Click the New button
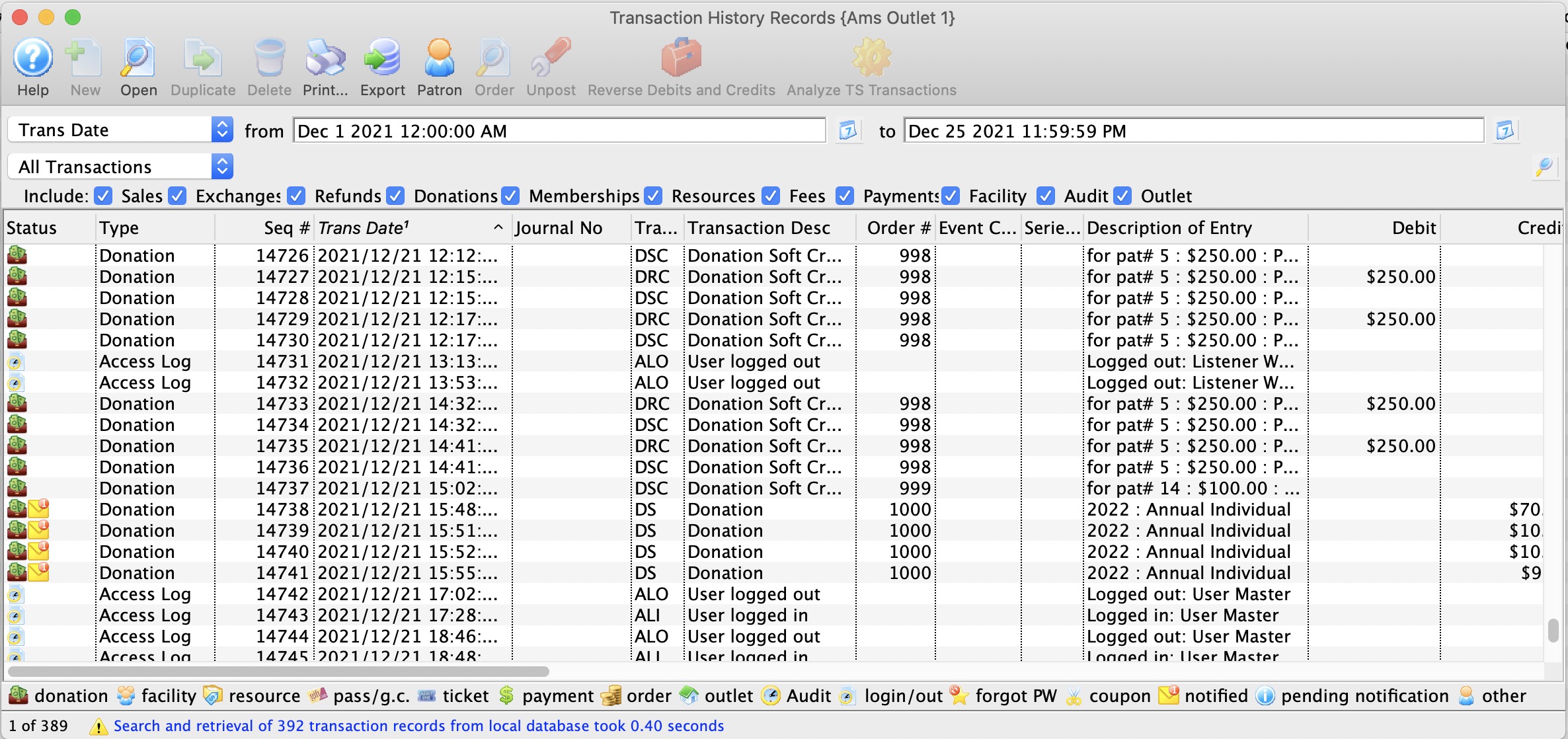 click(x=84, y=66)
